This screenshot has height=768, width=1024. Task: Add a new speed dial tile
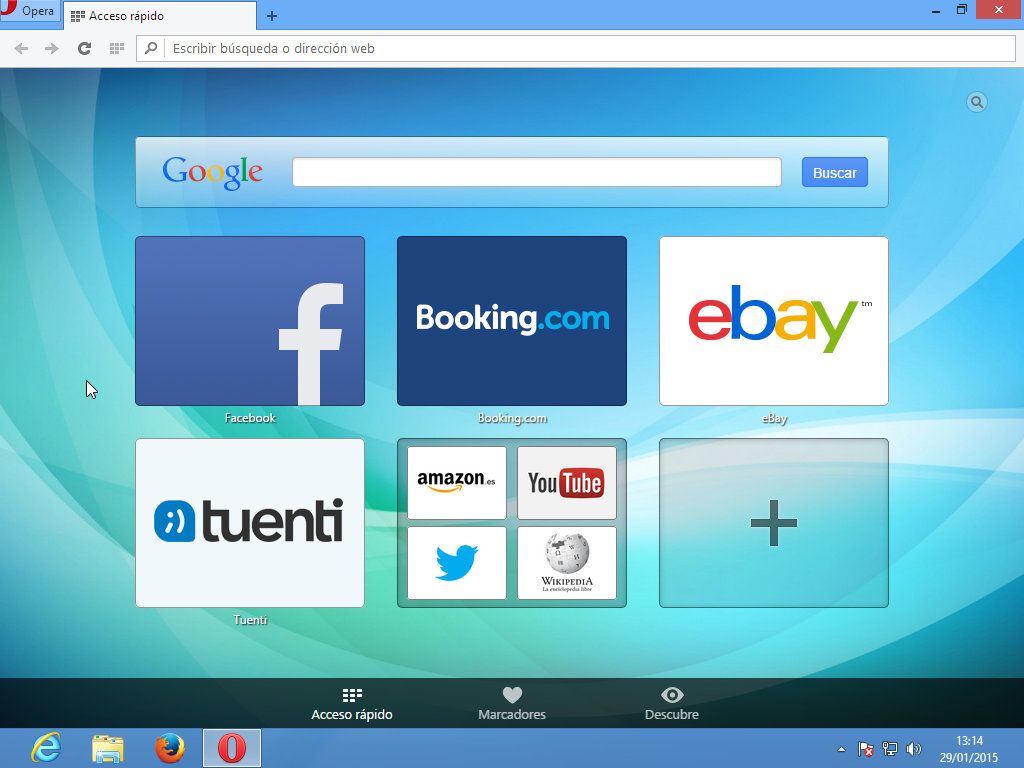774,523
